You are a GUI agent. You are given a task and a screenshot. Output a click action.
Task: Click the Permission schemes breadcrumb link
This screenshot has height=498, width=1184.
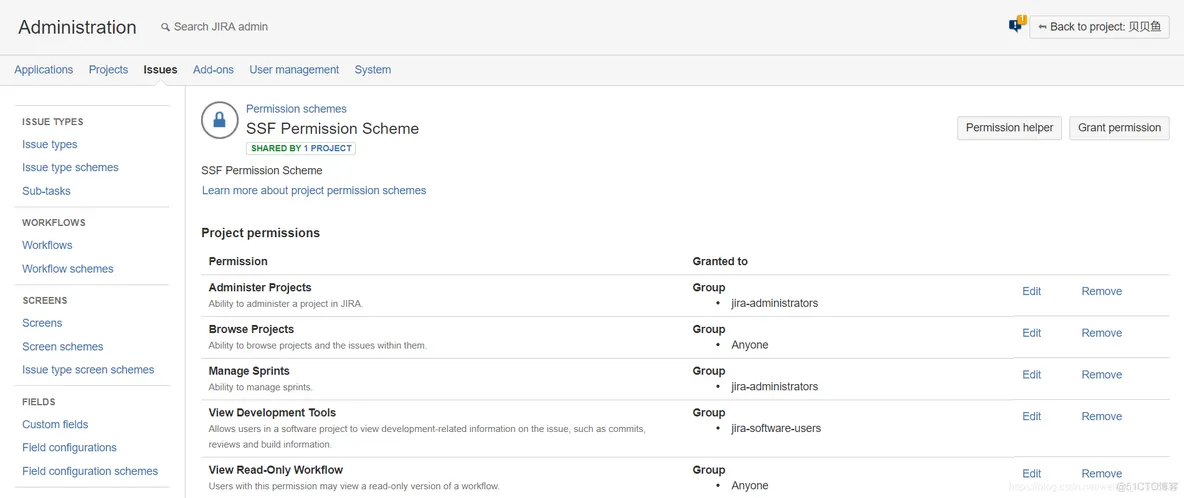296,109
